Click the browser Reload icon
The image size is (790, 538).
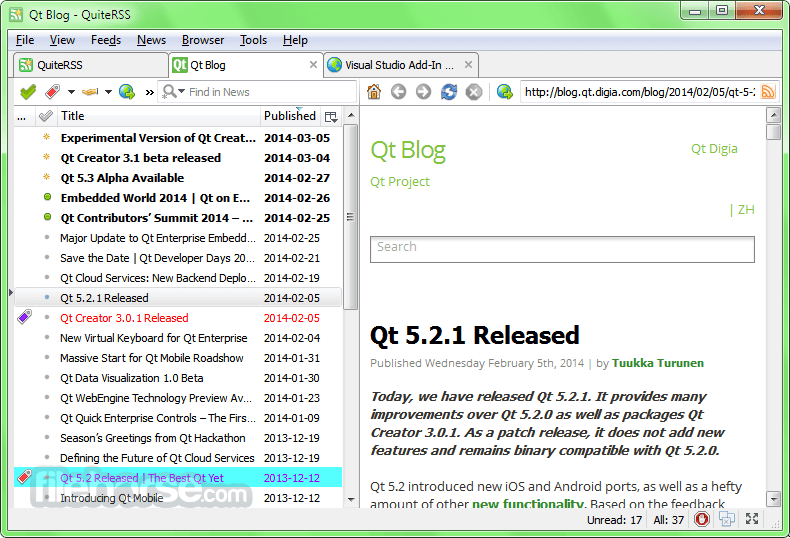coord(448,92)
